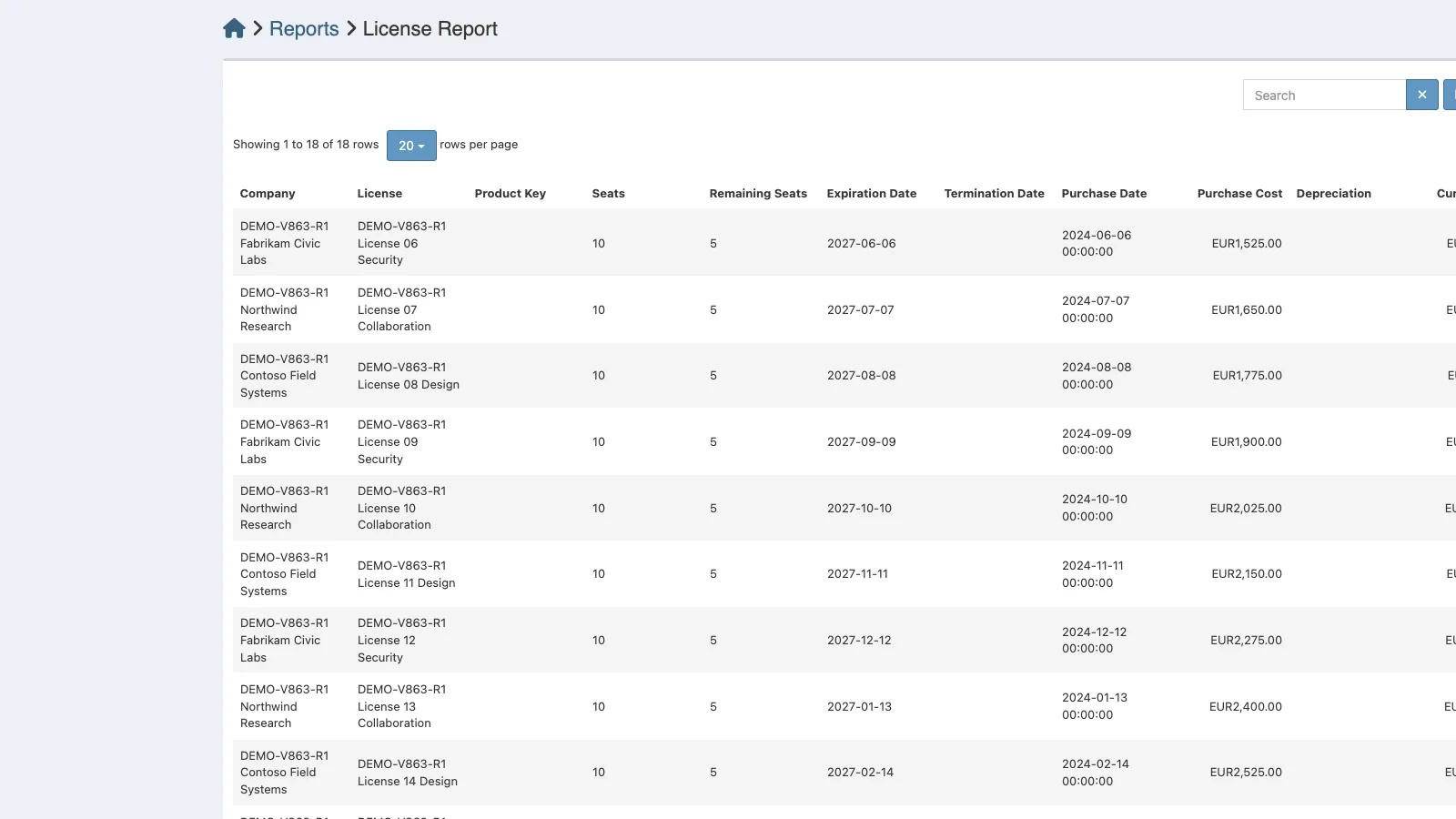Screen dimensions: 1456x819
Task: Click expiration date 2027-10-10
Action: pyautogui.click(x=860, y=509)
